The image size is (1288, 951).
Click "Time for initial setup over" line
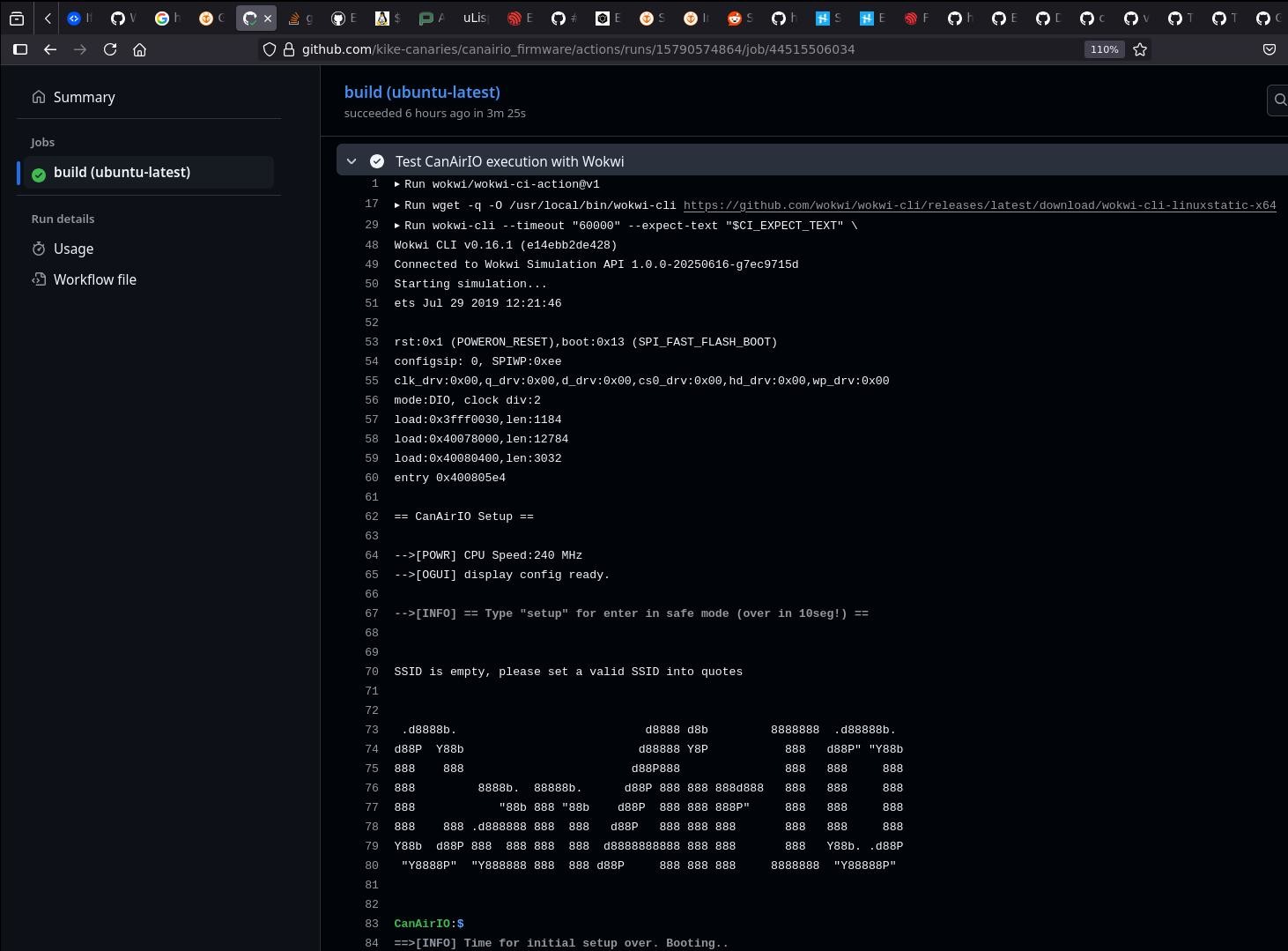(x=561, y=943)
